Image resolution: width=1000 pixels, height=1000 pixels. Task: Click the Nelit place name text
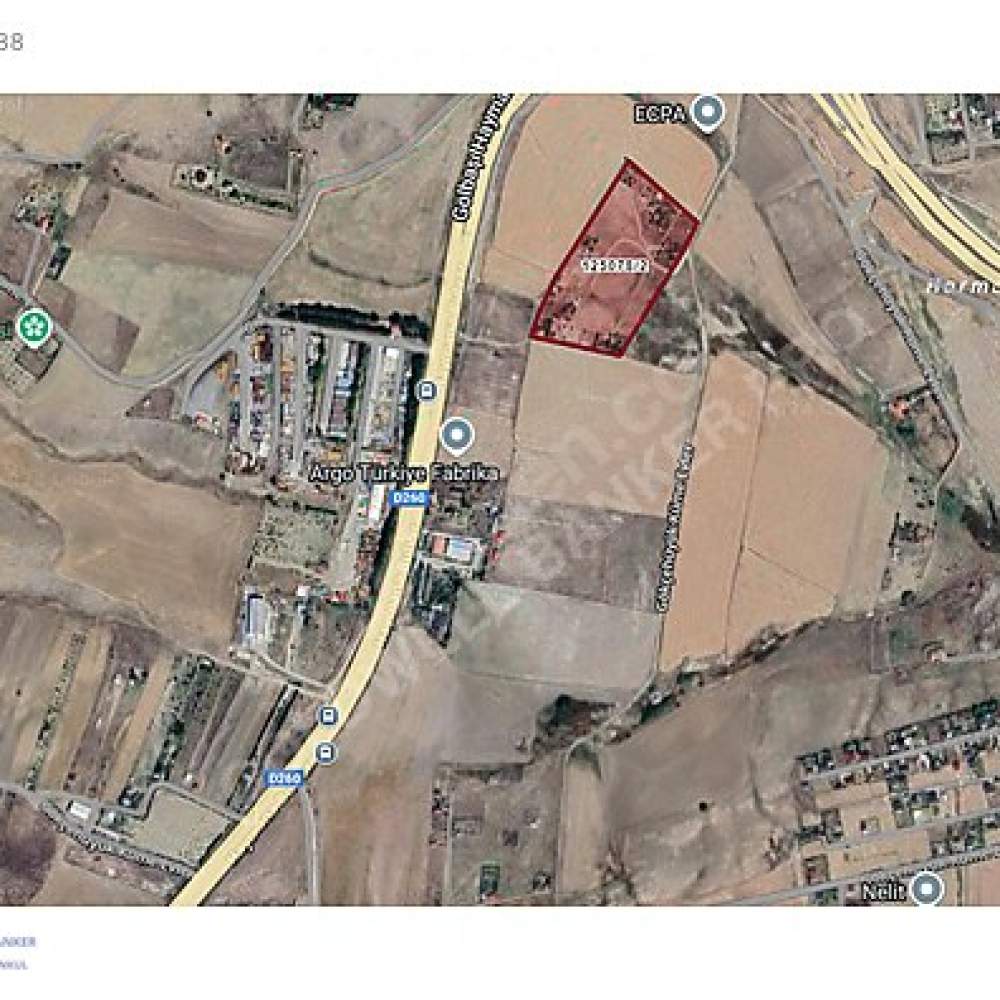[883, 892]
